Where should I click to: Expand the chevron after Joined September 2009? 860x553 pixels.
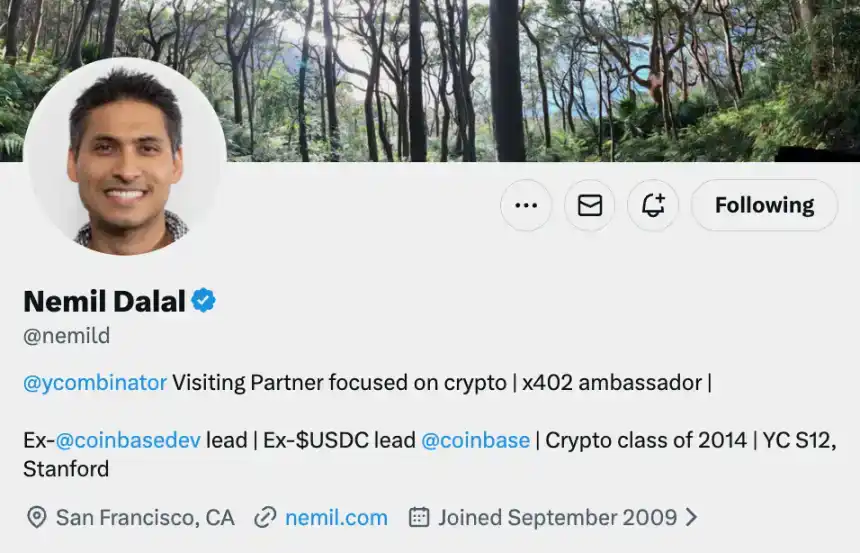691,517
